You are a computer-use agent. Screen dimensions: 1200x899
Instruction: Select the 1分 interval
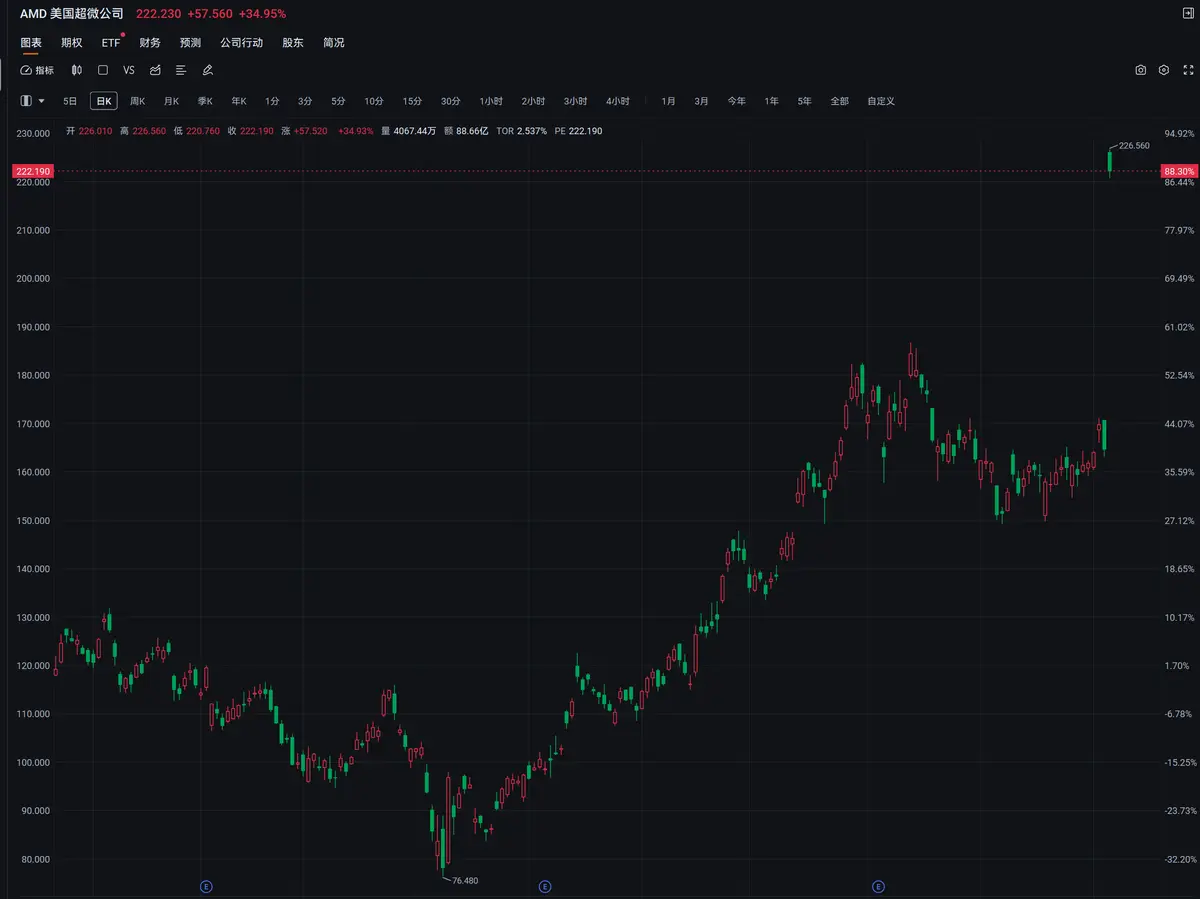point(272,101)
